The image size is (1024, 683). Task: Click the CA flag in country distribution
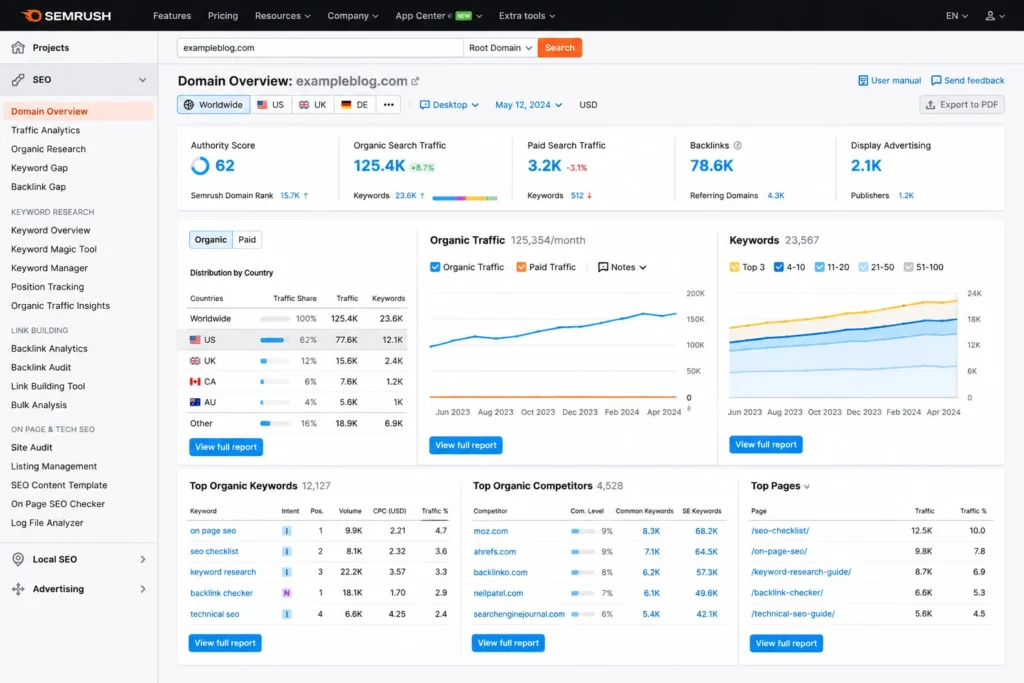point(195,381)
